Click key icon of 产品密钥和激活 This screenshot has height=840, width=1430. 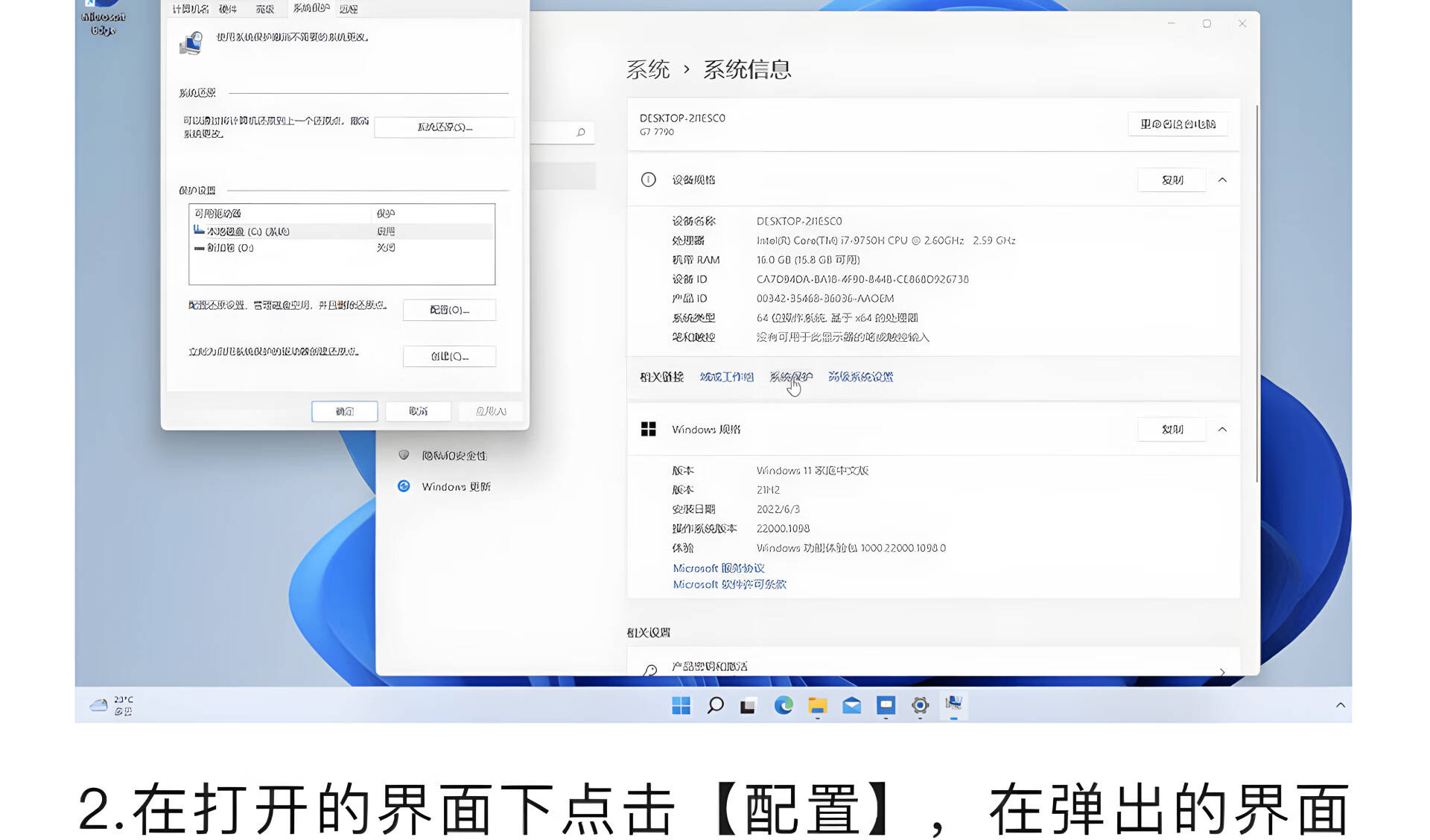tap(649, 669)
